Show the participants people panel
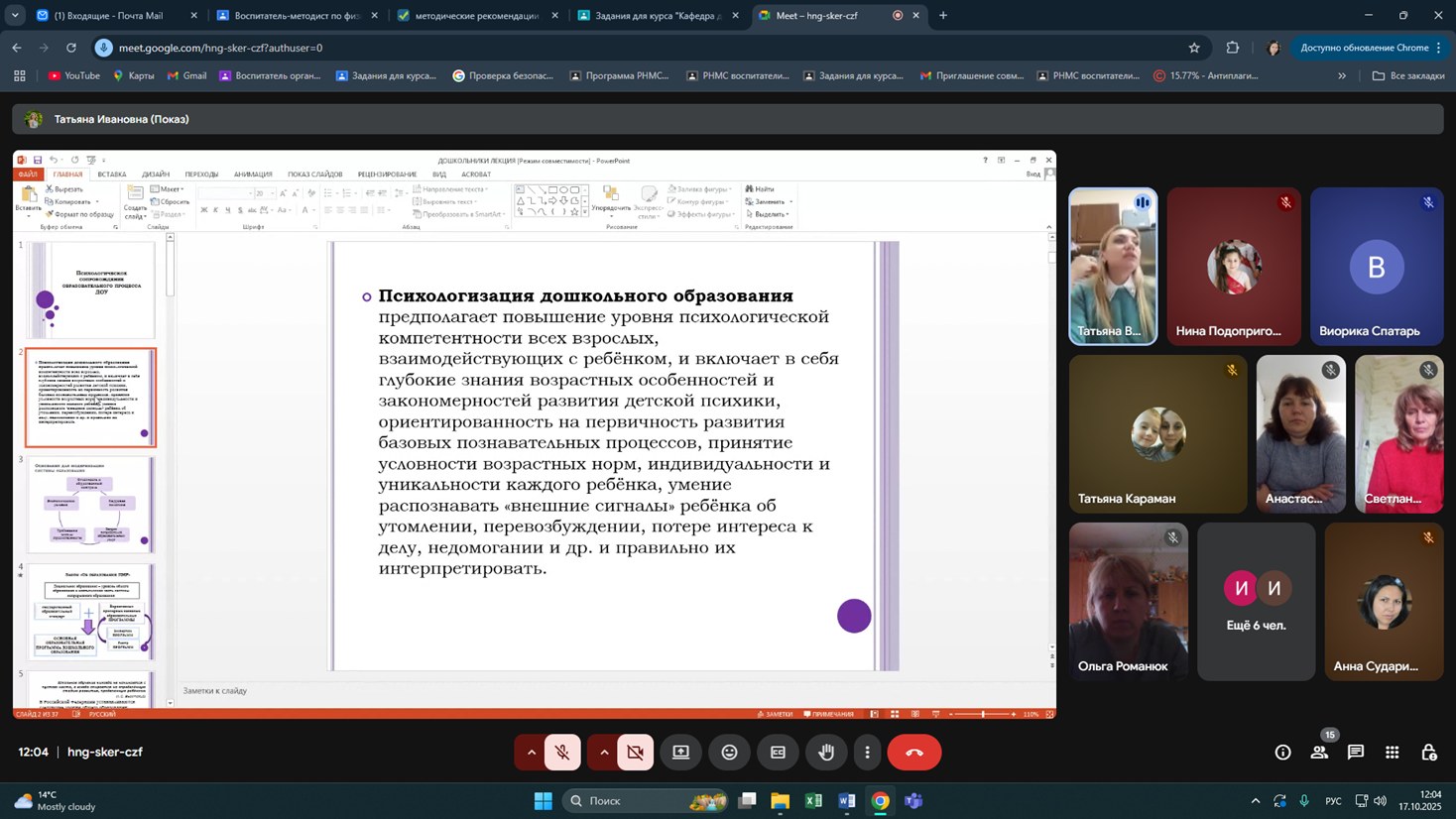Image resolution: width=1456 pixels, height=819 pixels. click(1319, 753)
